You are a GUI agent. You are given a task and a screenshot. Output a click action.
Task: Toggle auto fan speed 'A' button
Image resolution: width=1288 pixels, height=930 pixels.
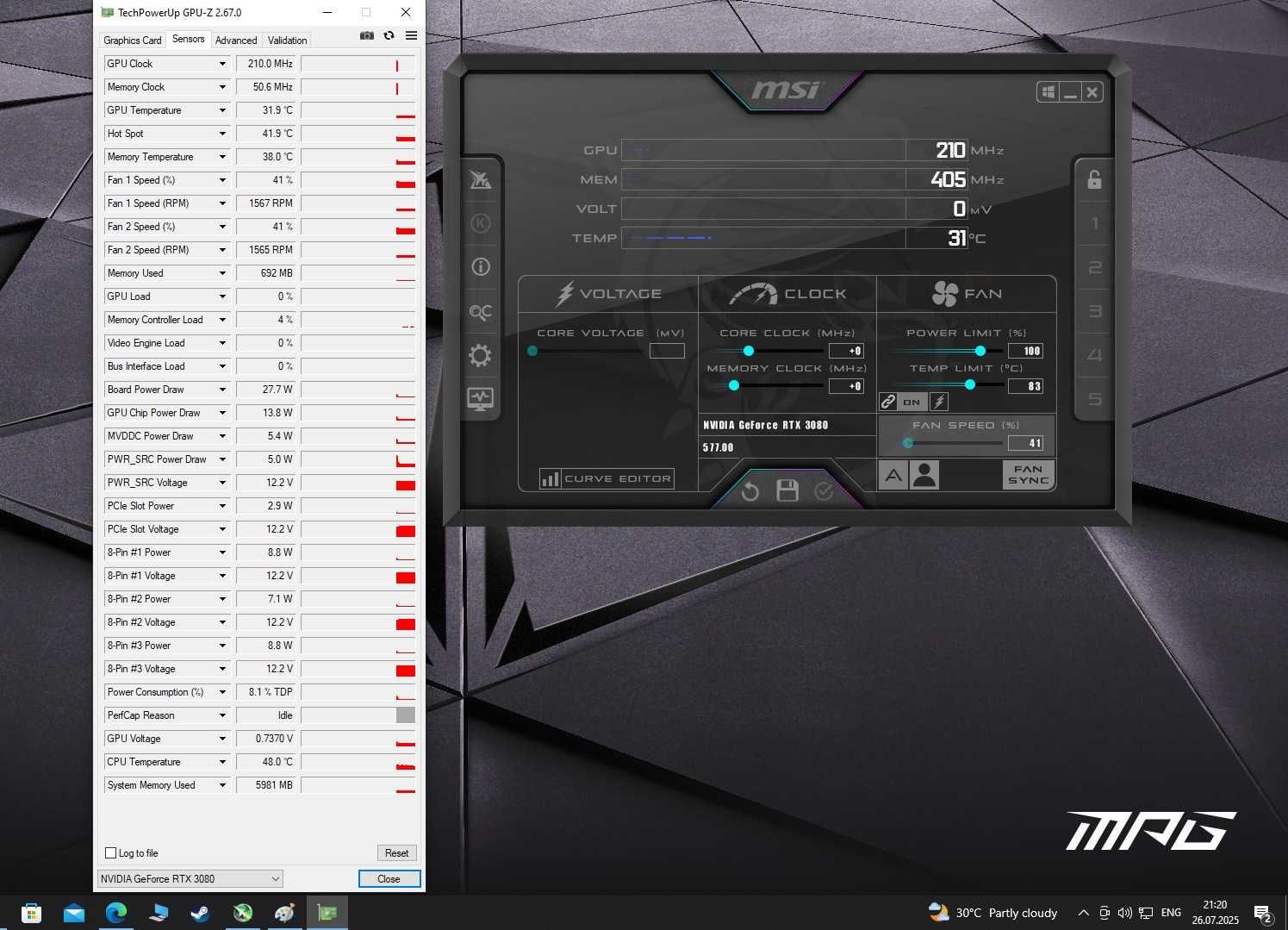[893, 475]
